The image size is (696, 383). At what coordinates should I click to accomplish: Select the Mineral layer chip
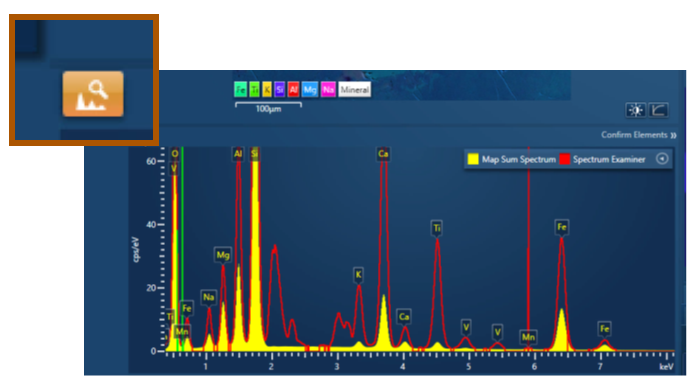pyautogui.click(x=355, y=90)
